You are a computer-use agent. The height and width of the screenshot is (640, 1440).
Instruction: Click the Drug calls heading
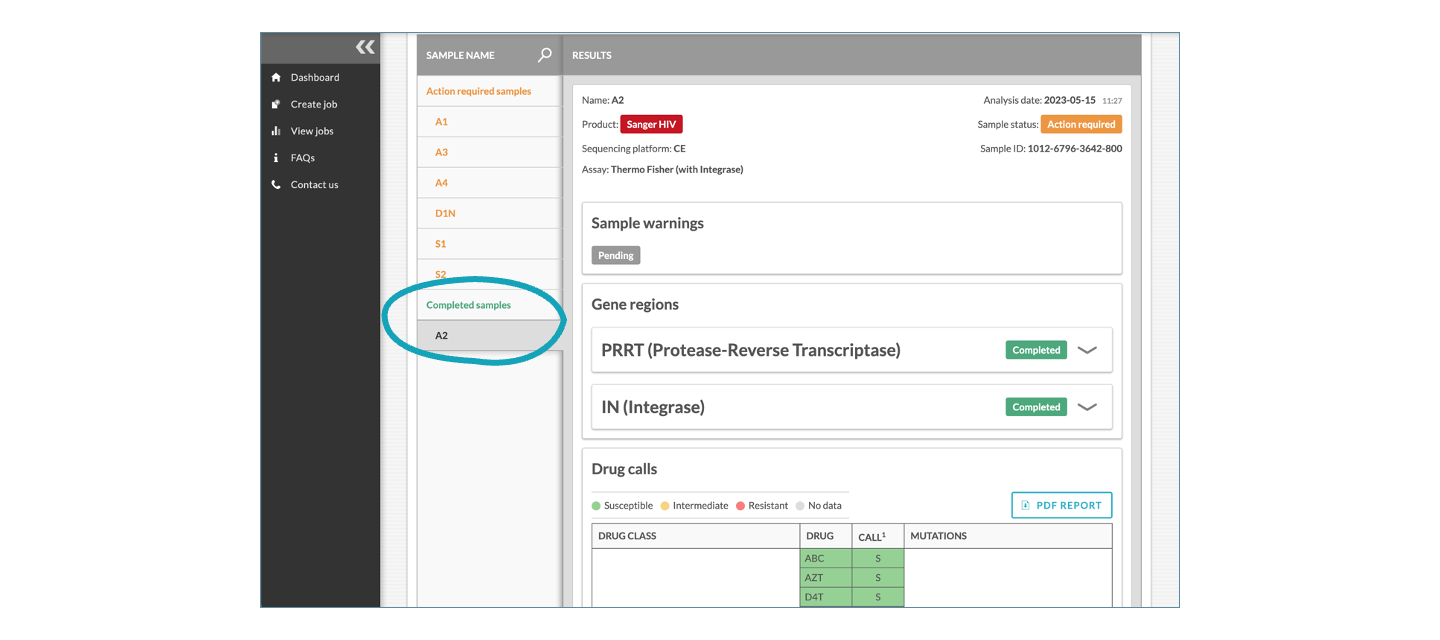click(625, 469)
